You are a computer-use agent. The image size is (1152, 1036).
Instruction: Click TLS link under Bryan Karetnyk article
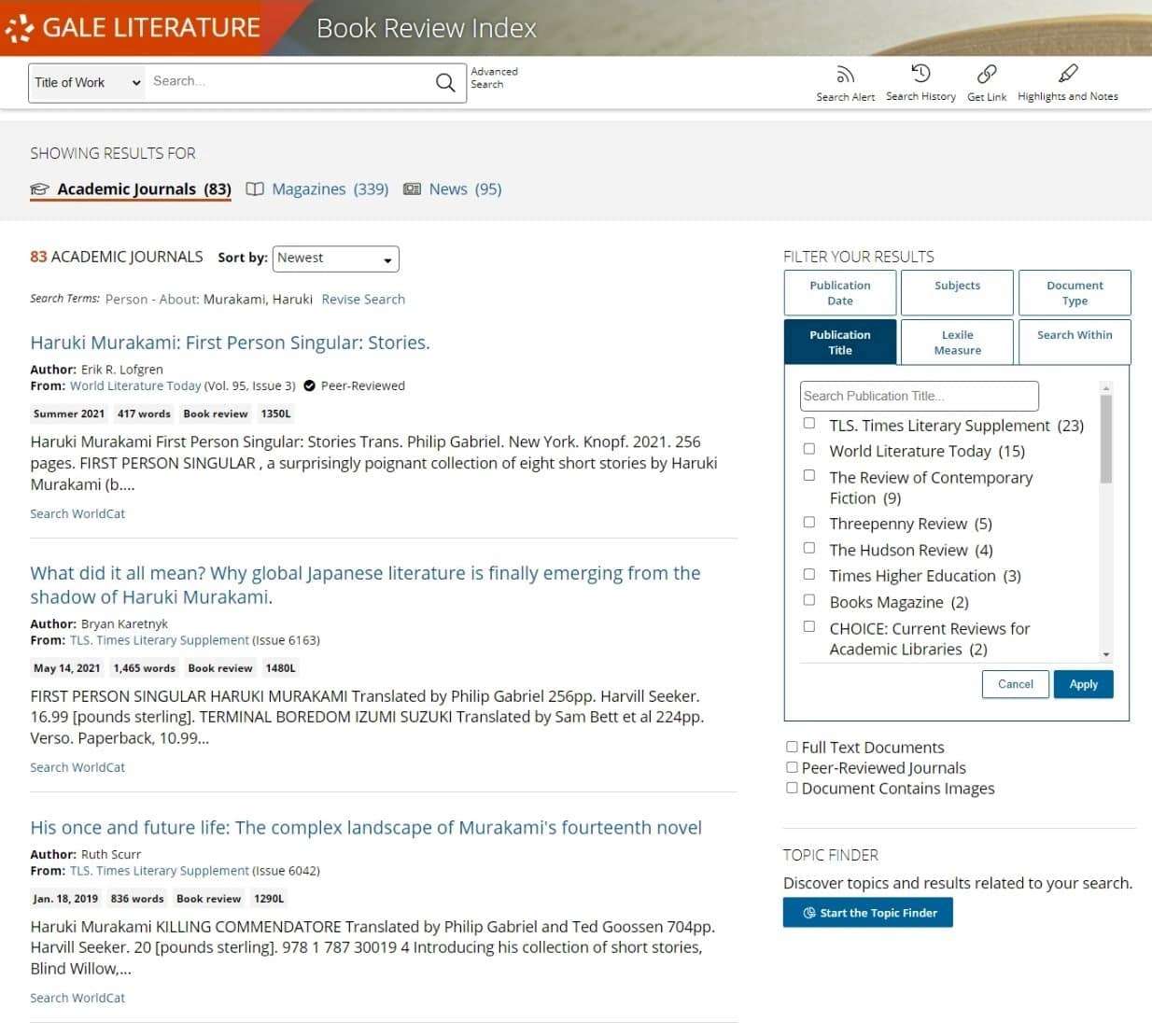(x=160, y=640)
